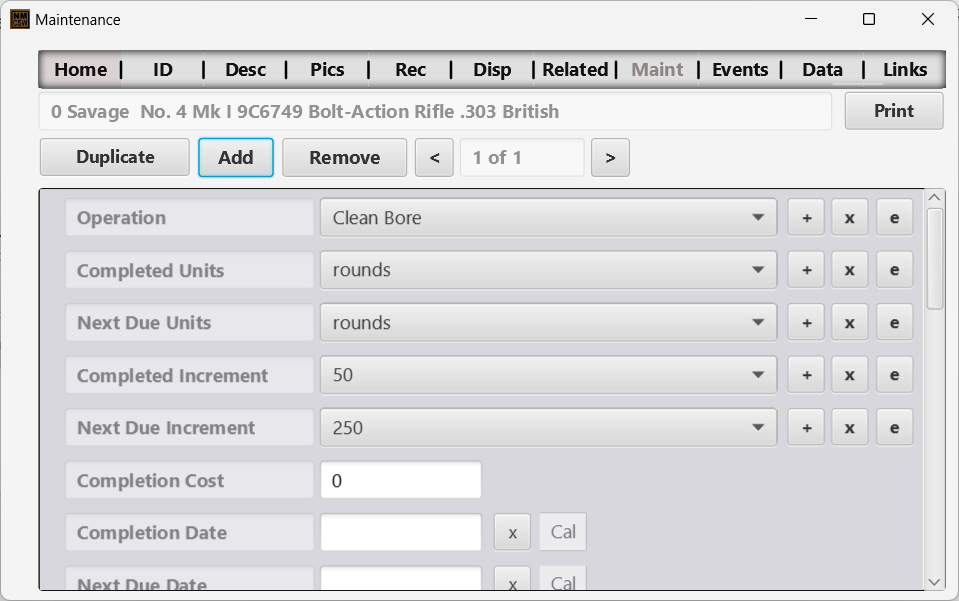Open the Data tab
This screenshot has height=601, width=959.
823,70
